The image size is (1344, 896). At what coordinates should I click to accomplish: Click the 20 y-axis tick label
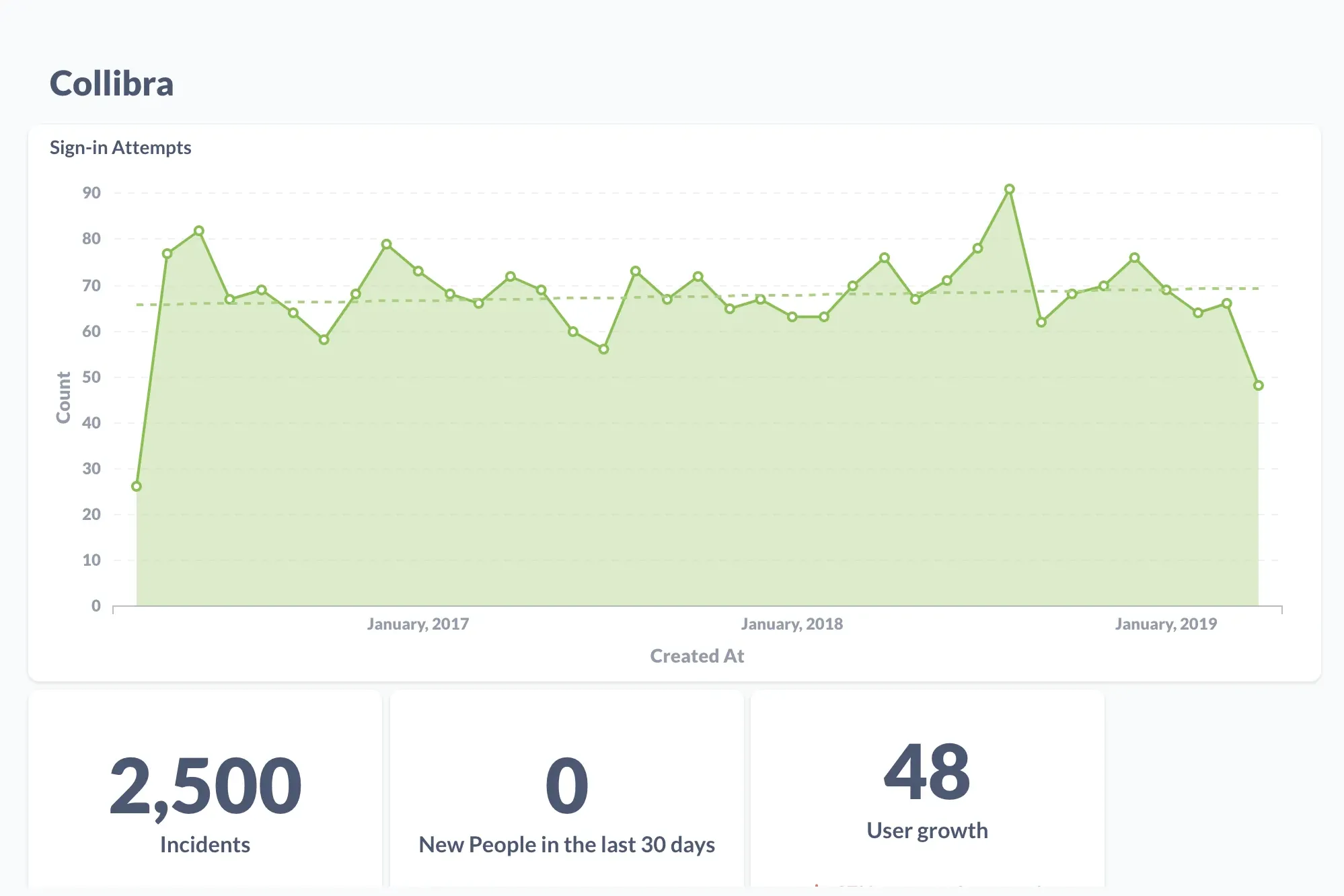pyautogui.click(x=91, y=515)
